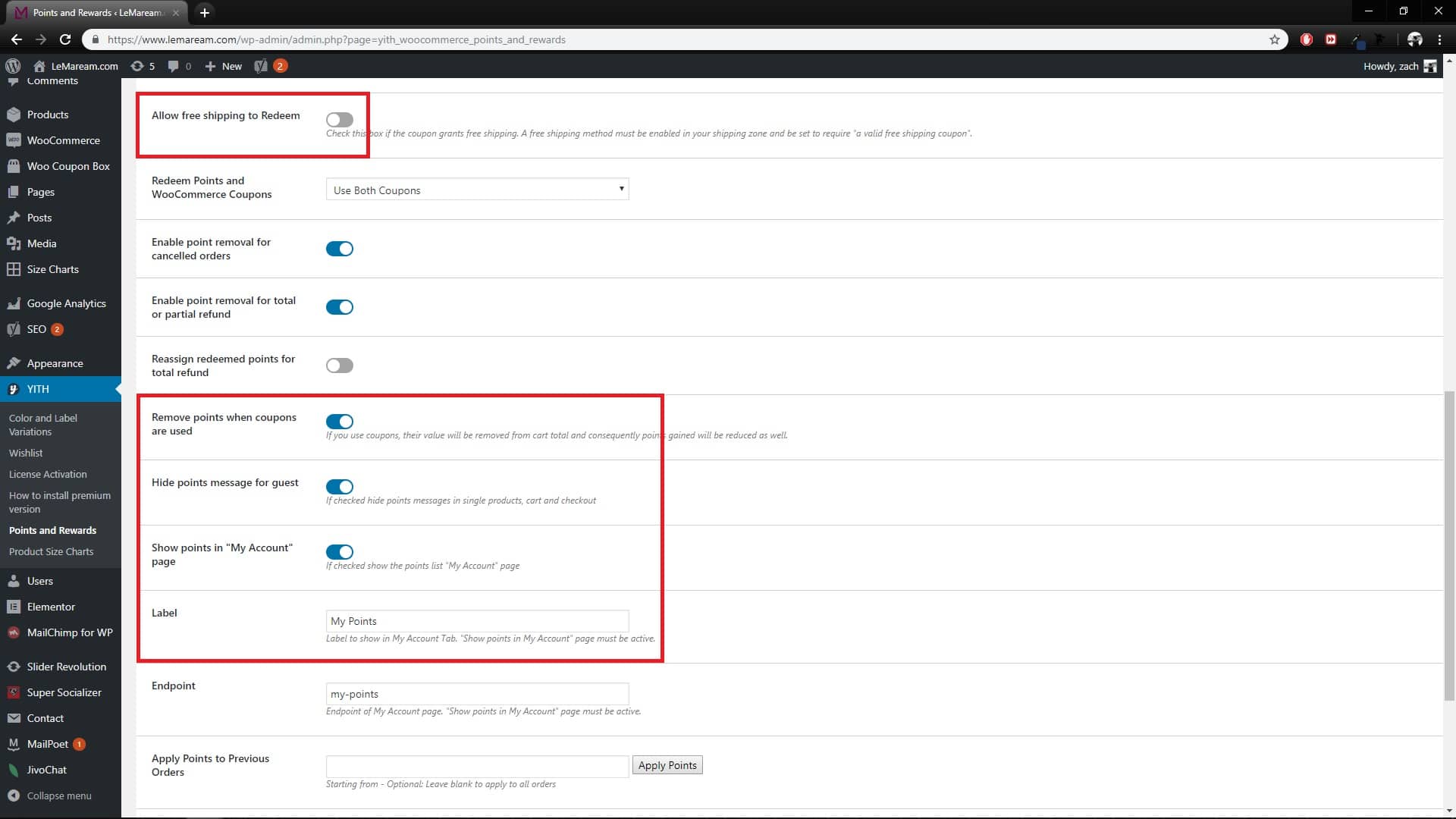Open a new browser tab
1456x819 pixels.
204,12
